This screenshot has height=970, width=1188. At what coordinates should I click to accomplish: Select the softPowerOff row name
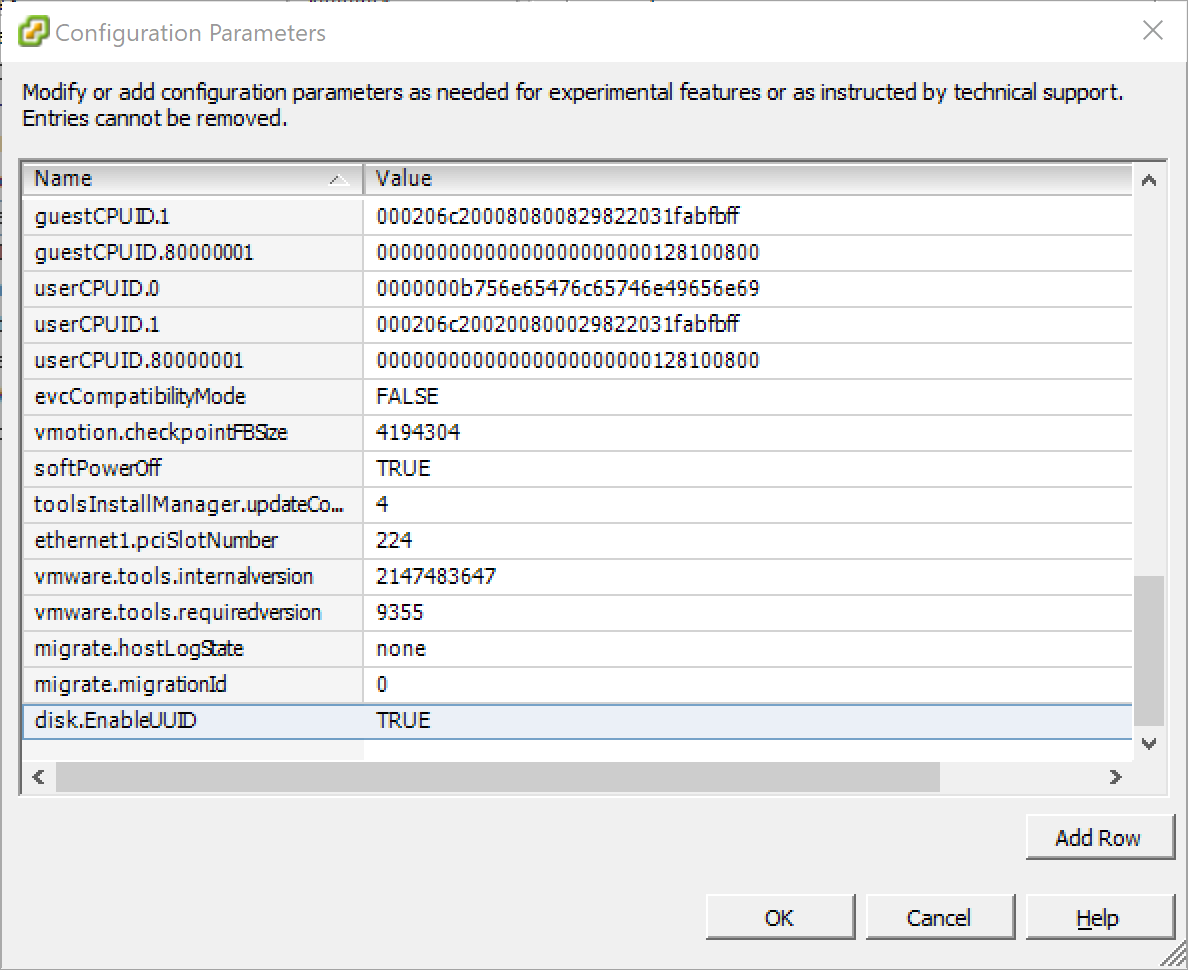click(x=192, y=468)
